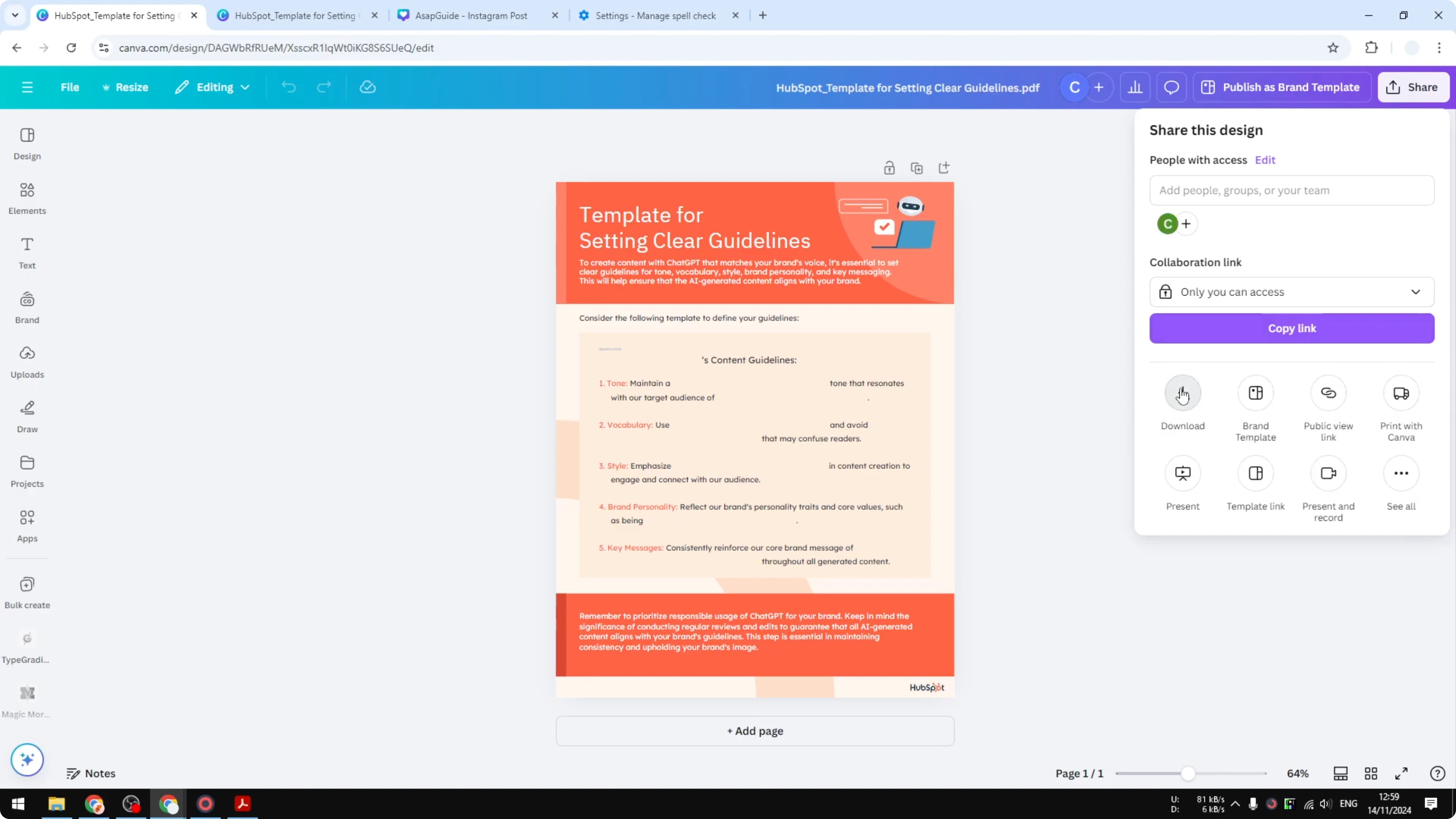
Task: Open the Uploads panel
Action: coord(27,360)
